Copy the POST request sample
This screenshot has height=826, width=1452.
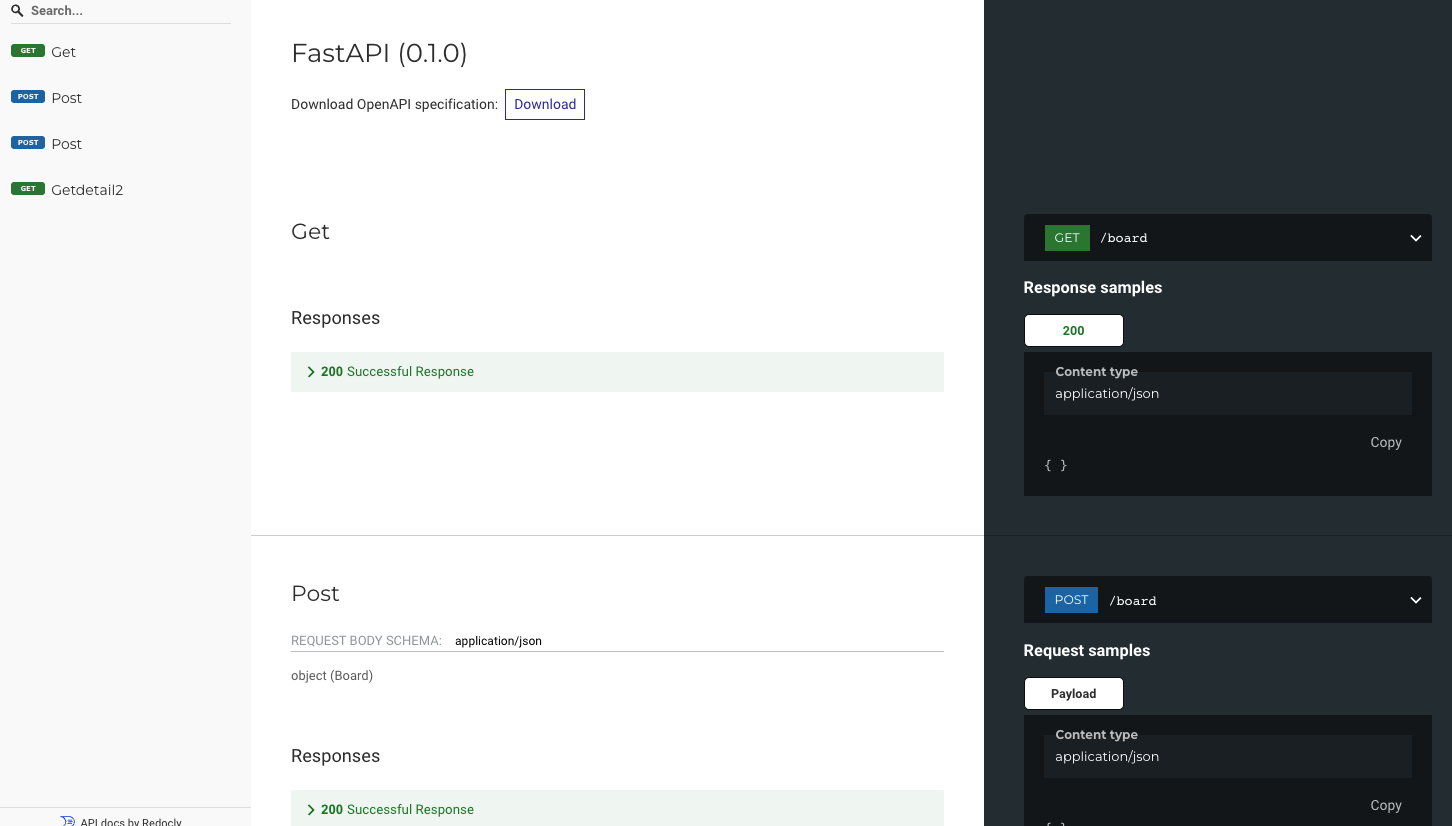(1386, 805)
